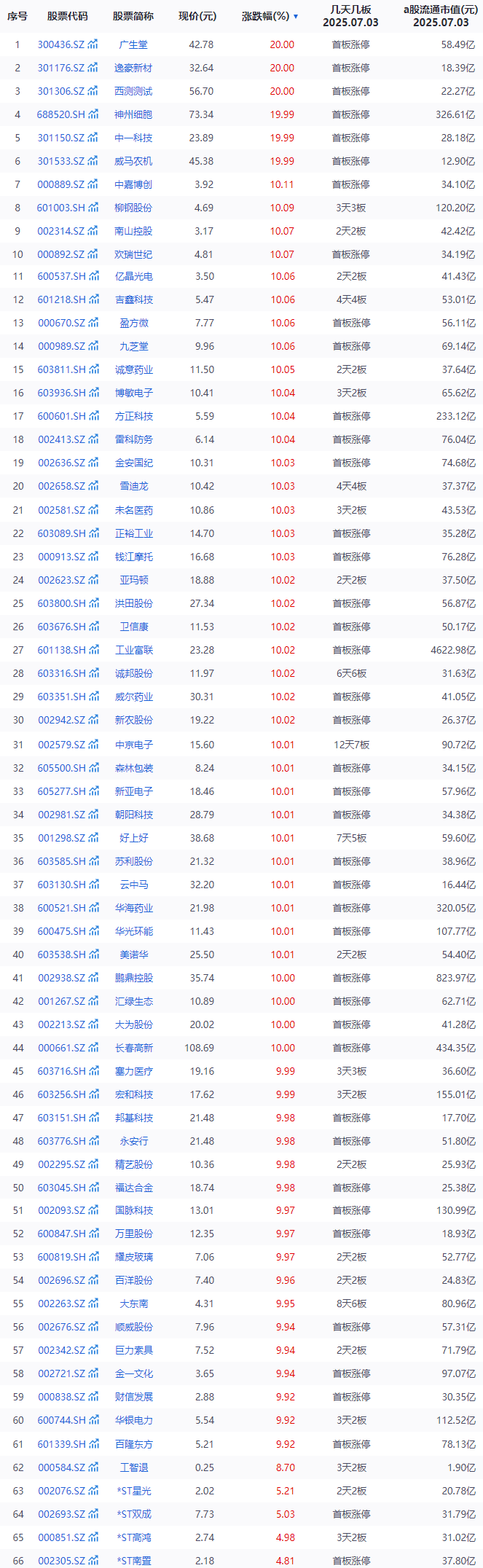The height and width of the screenshot is (1568, 483).
Task: Sort by 股票代码 column header
Action: coord(67,16)
